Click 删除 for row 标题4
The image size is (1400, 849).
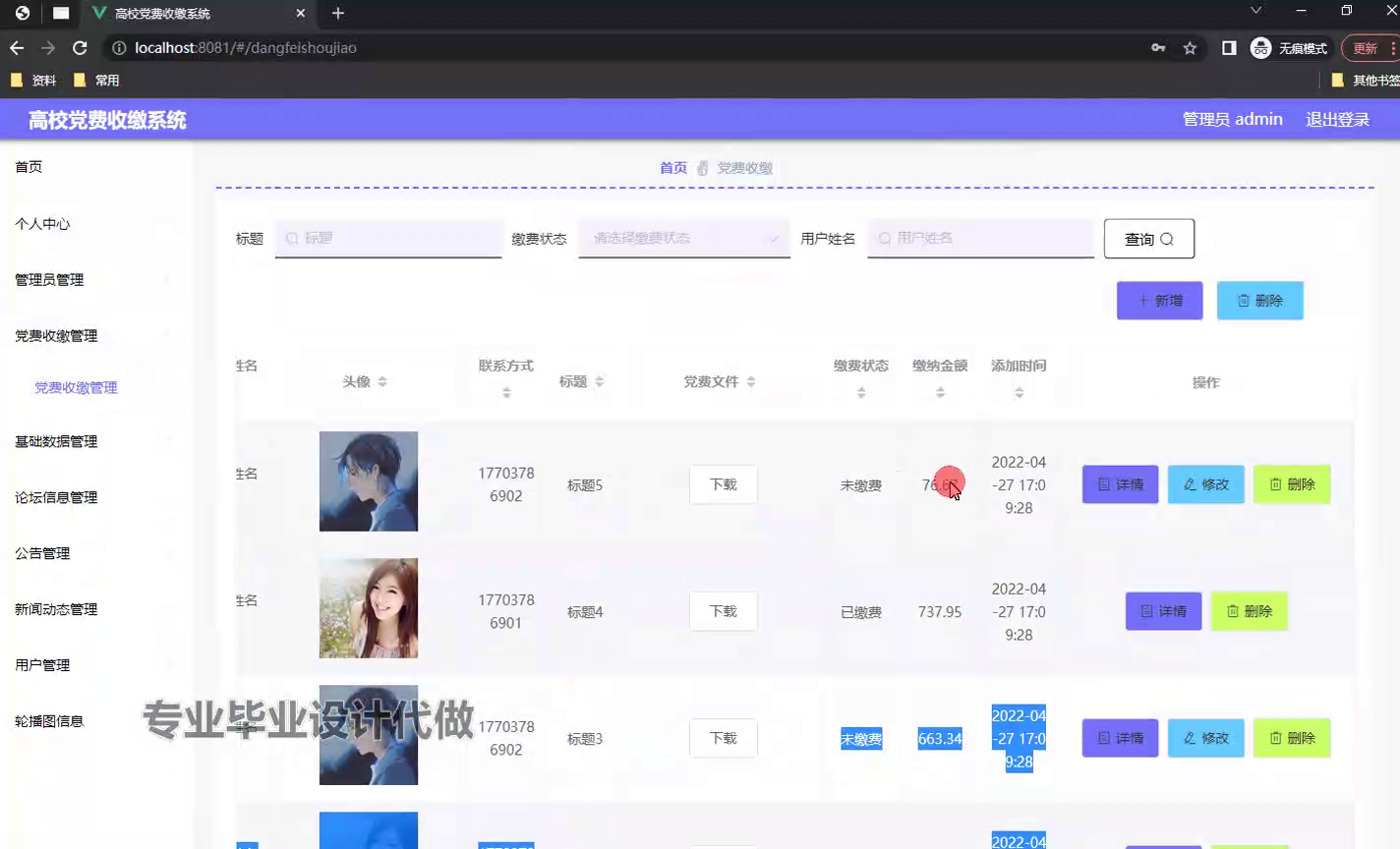1250,611
